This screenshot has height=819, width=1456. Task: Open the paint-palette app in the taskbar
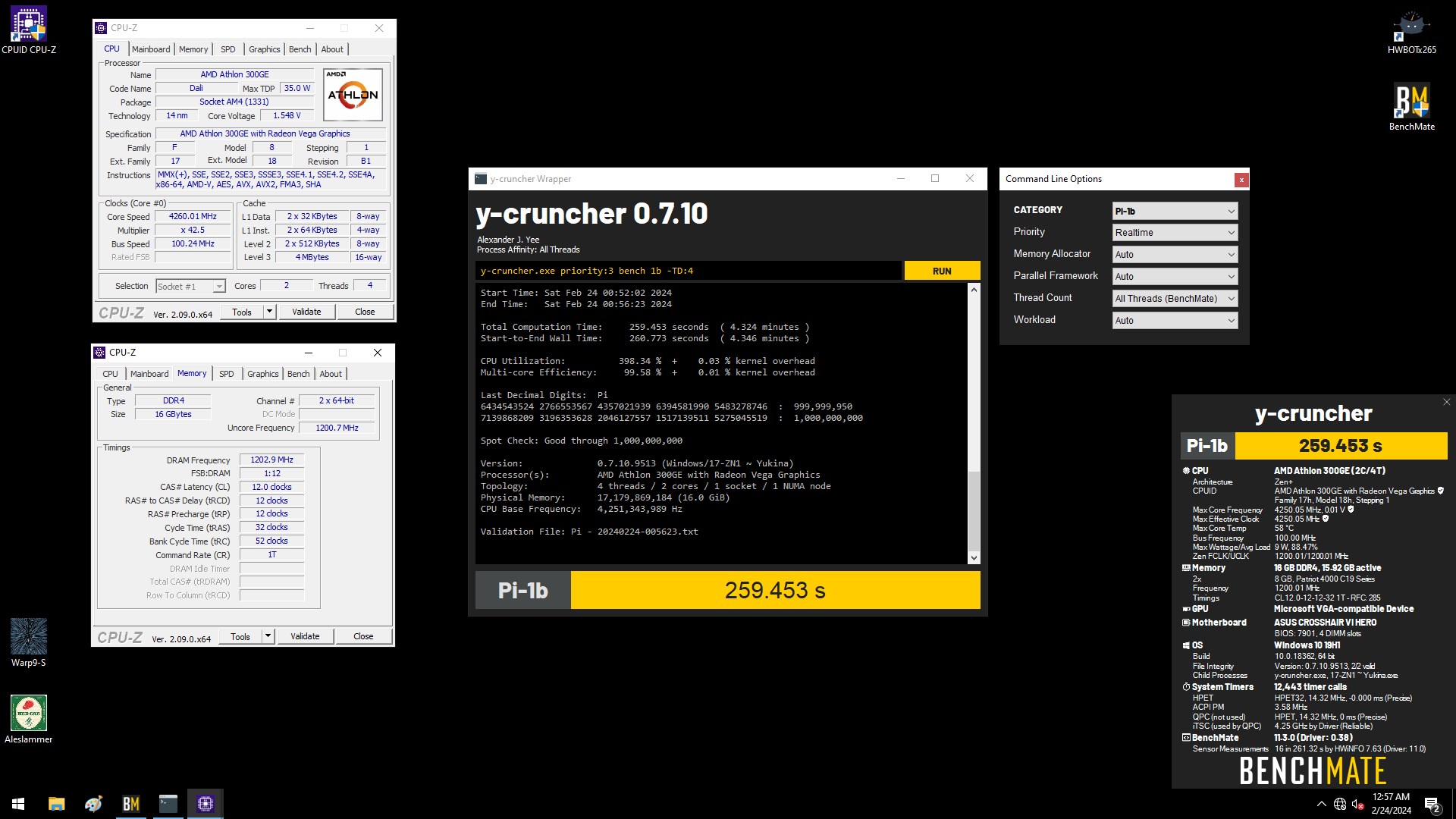click(x=94, y=803)
